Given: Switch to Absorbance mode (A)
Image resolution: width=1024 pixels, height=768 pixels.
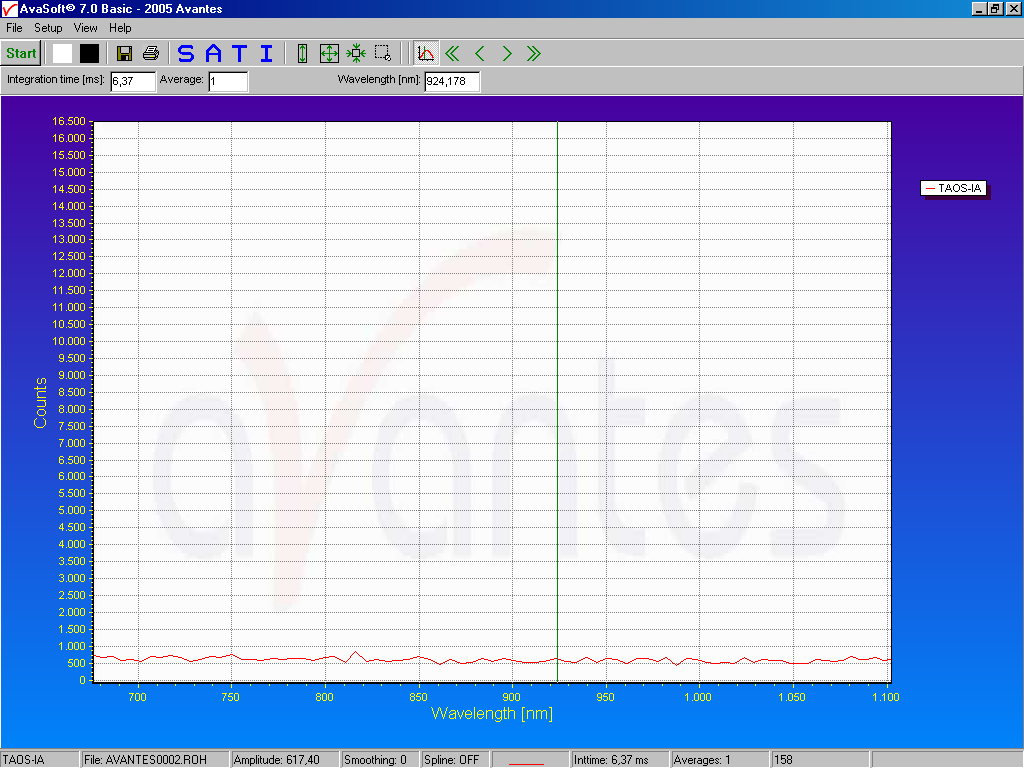Looking at the screenshot, I should click(214, 54).
